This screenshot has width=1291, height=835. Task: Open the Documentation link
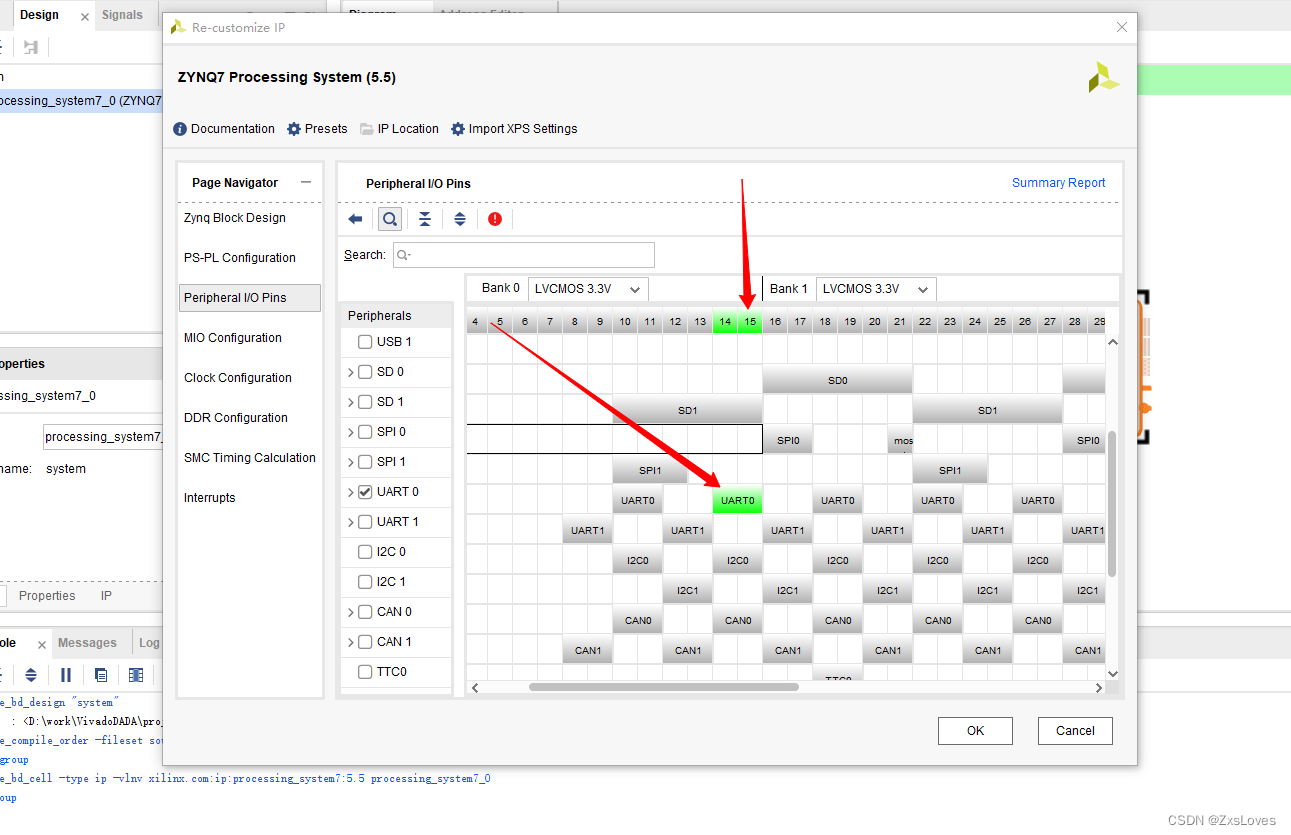pyautogui.click(x=224, y=129)
